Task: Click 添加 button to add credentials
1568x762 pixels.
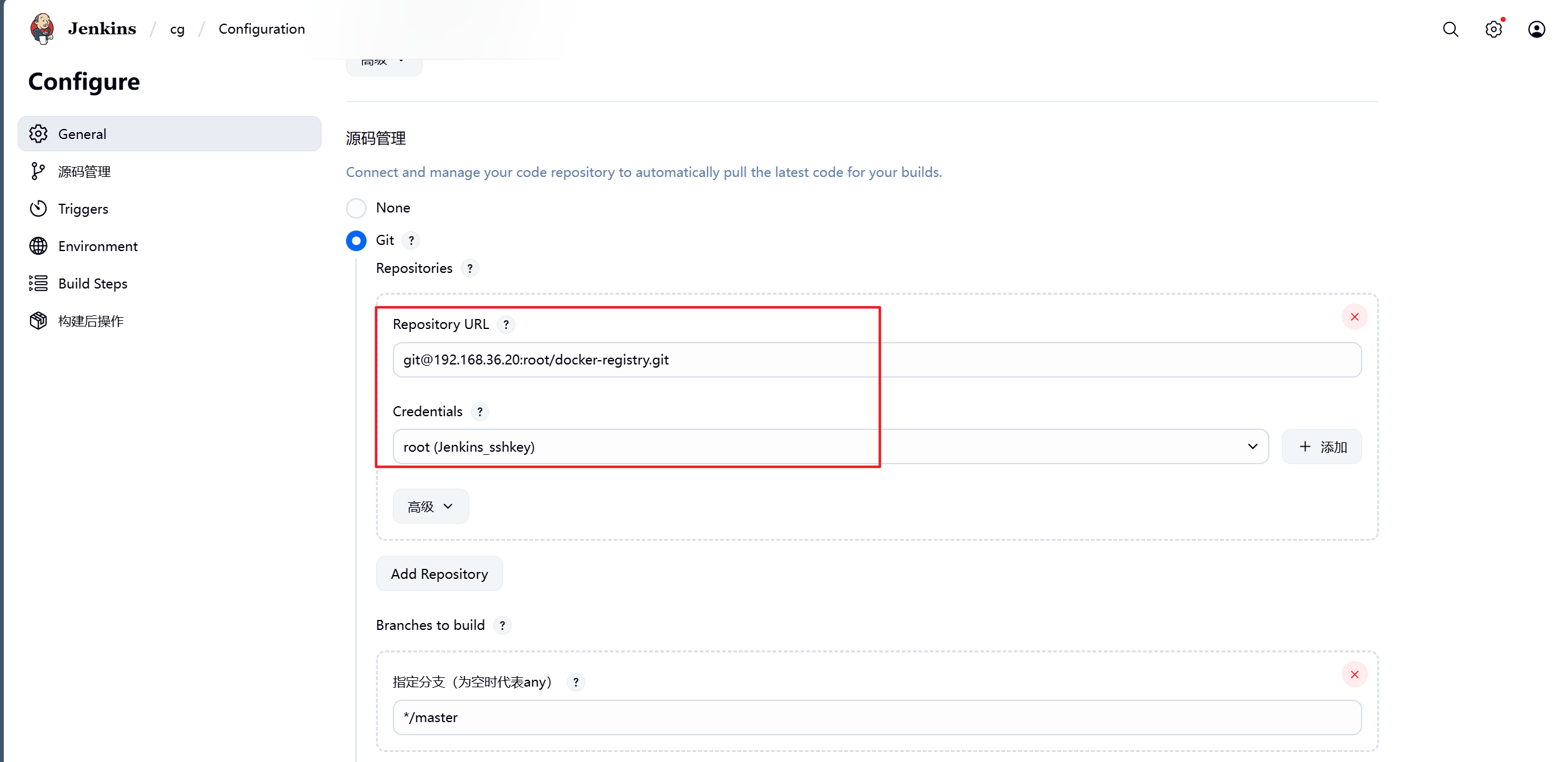Action: pyautogui.click(x=1322, y=447)
